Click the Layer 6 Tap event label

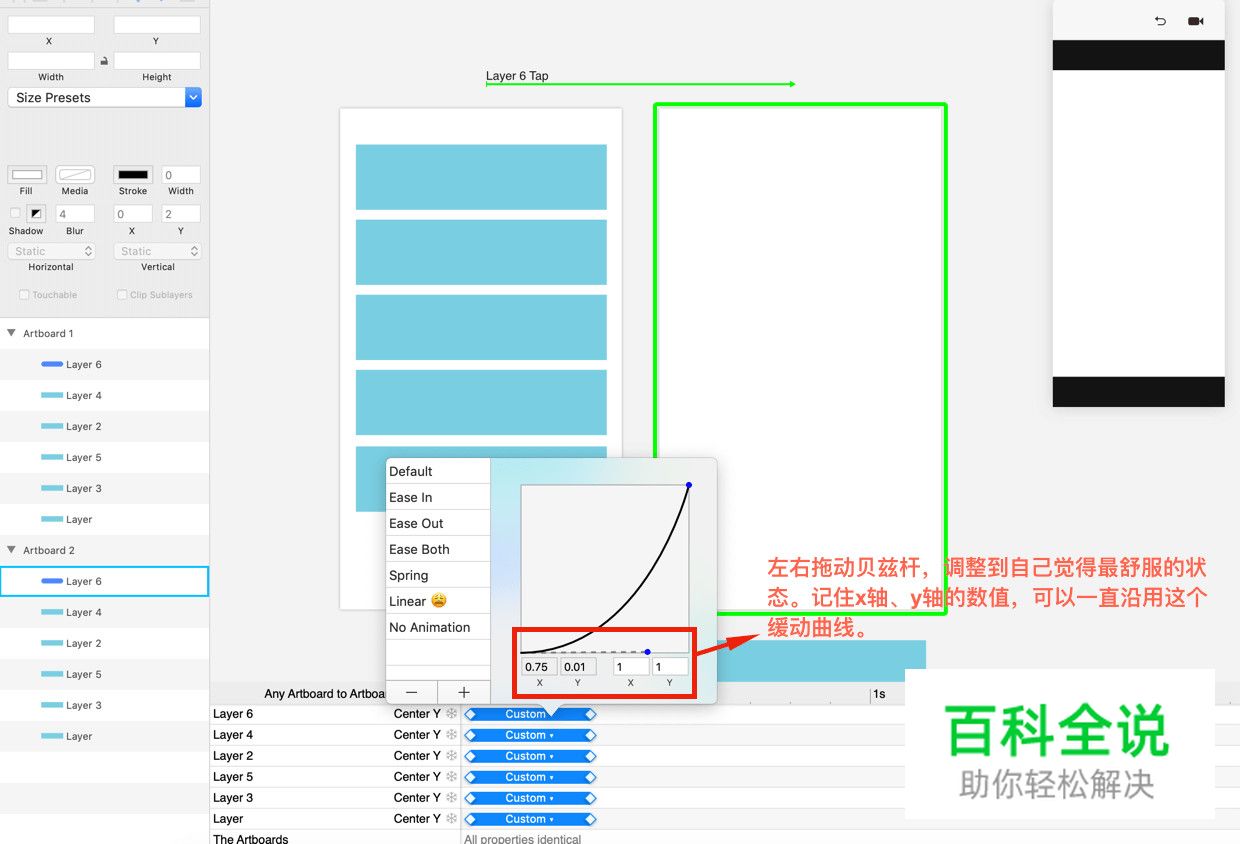pos(517,76)
